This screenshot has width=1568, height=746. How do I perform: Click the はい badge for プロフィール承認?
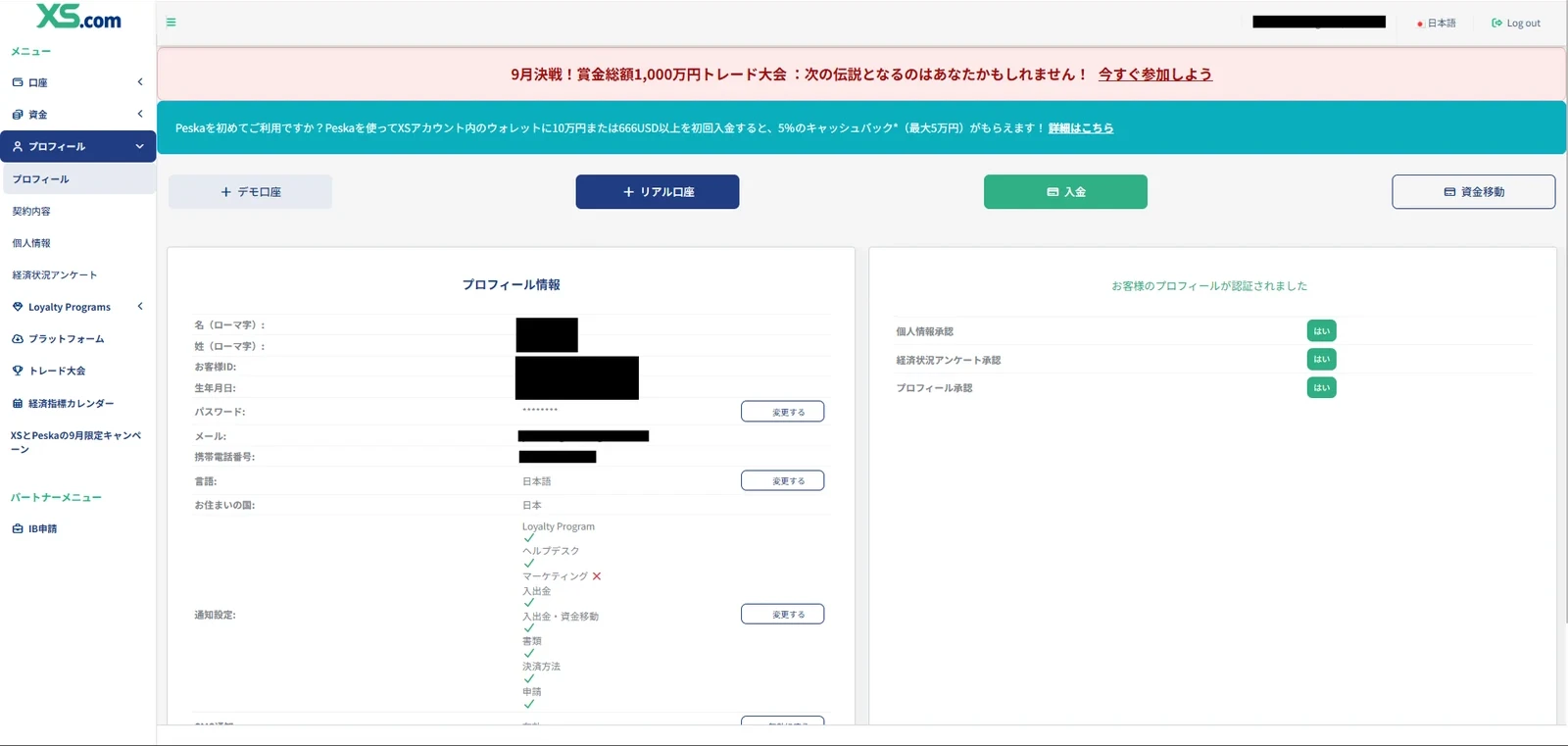pos(1322,388)
